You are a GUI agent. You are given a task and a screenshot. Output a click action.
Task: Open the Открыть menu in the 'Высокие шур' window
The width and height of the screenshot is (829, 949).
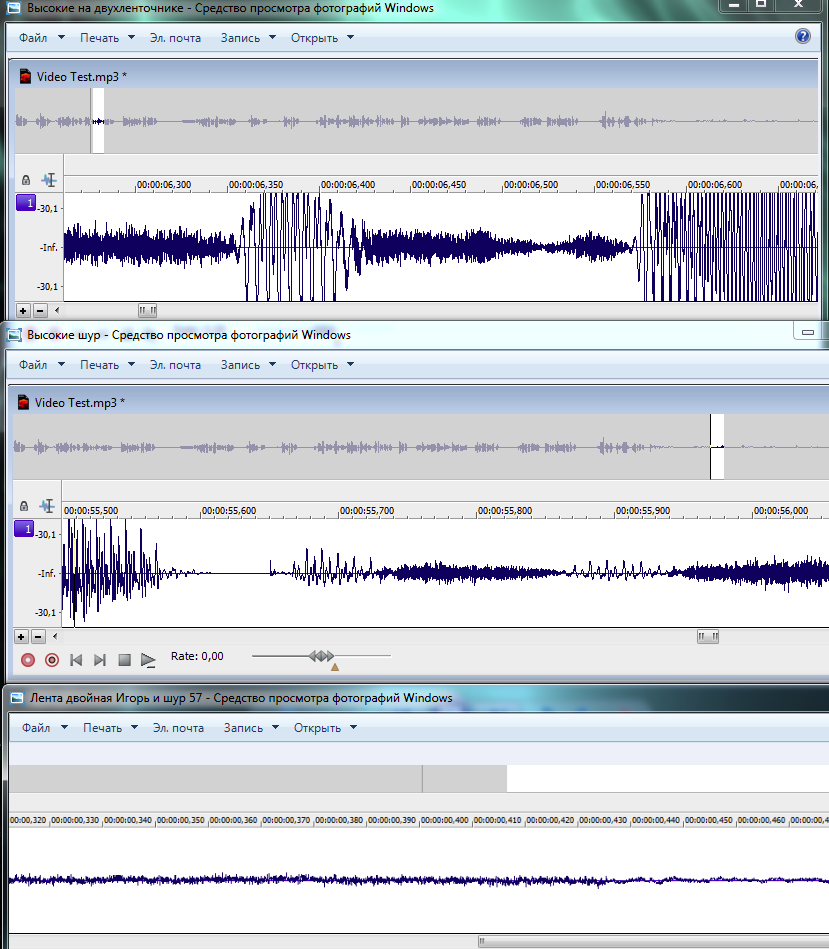click(x=314, y=364)
